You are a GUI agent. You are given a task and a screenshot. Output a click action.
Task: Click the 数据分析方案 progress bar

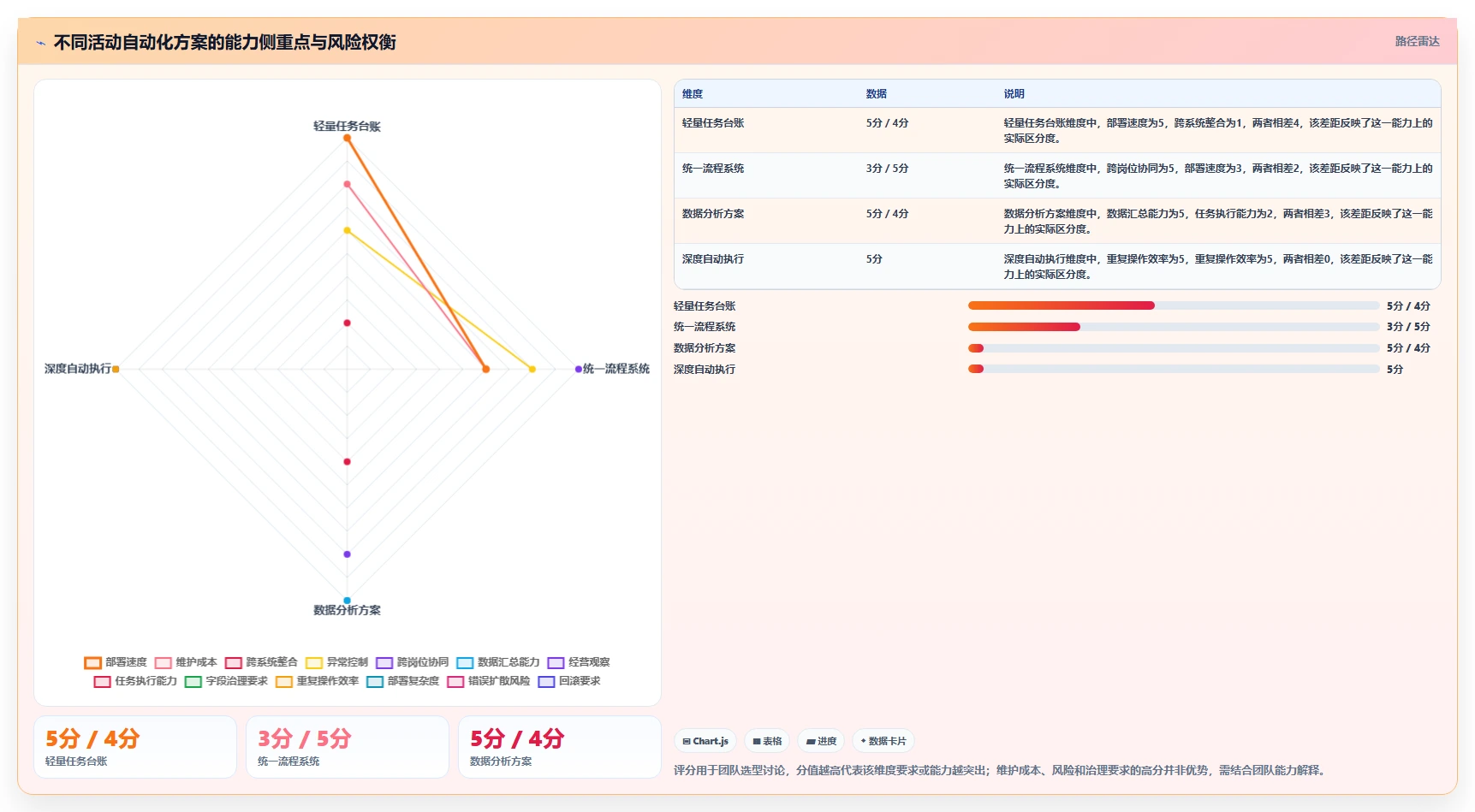(x=1174, y=348)
